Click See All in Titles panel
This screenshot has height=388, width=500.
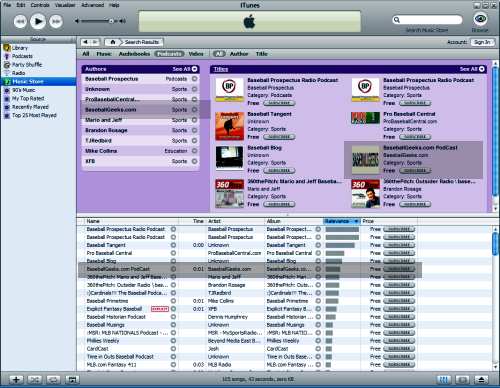coord(472,69)
